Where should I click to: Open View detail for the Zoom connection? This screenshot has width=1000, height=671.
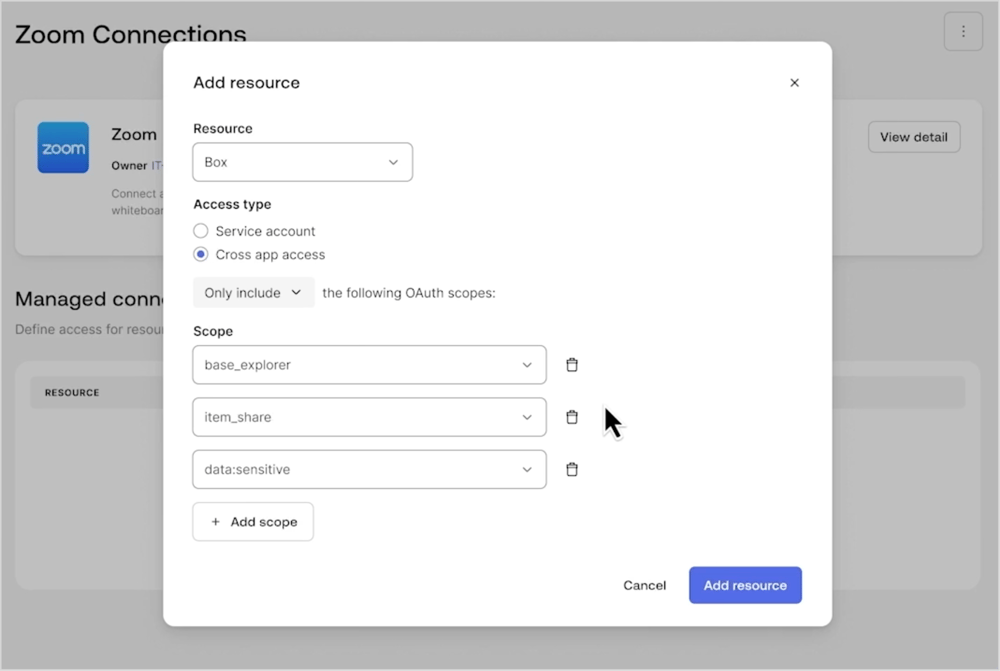(x=913, y=137)
